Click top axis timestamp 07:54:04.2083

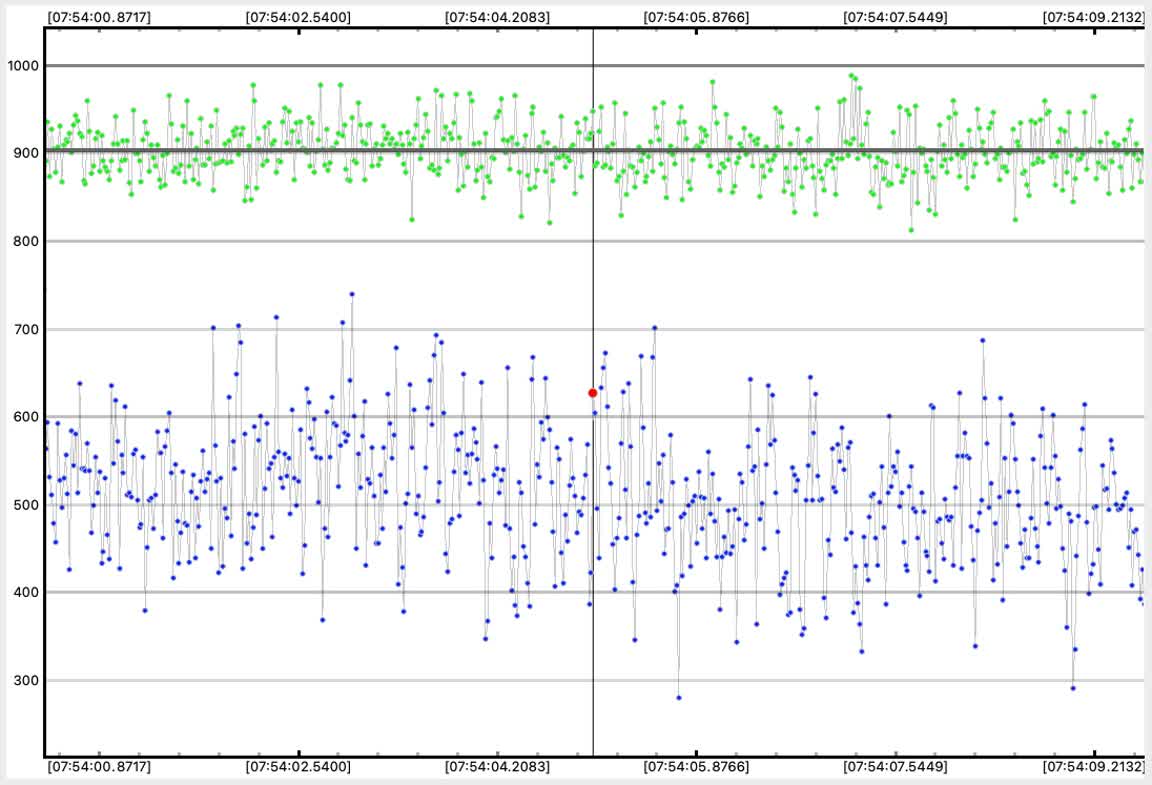(x=497, y=17)
